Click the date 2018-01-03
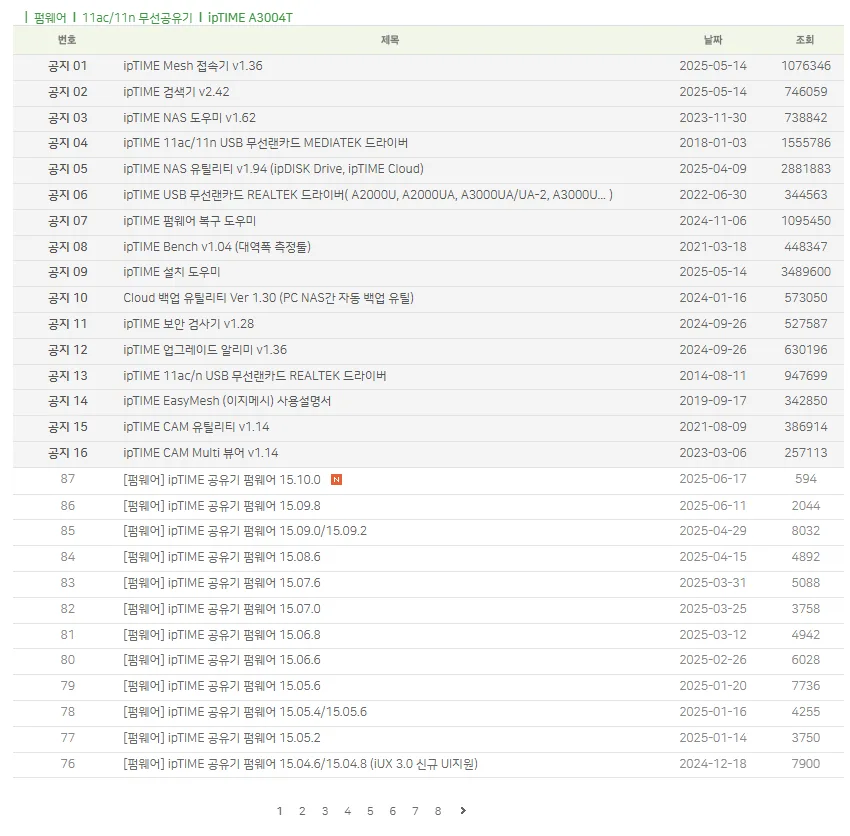 click(x=713, y=143)
